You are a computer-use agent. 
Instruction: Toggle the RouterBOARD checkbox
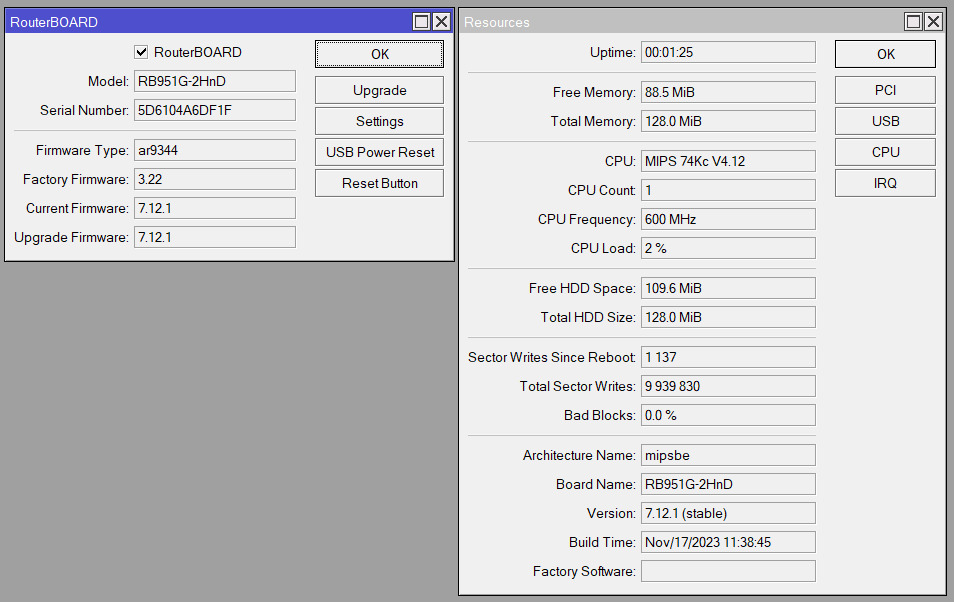(141, 52)
